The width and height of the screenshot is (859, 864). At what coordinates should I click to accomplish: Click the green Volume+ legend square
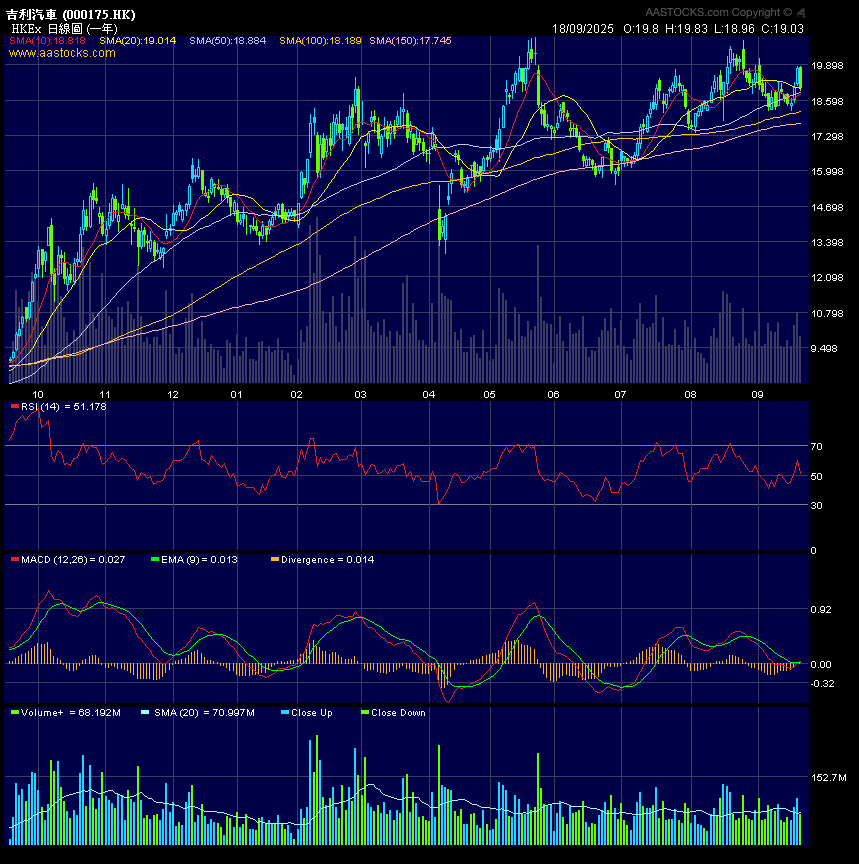pos(15,712)
